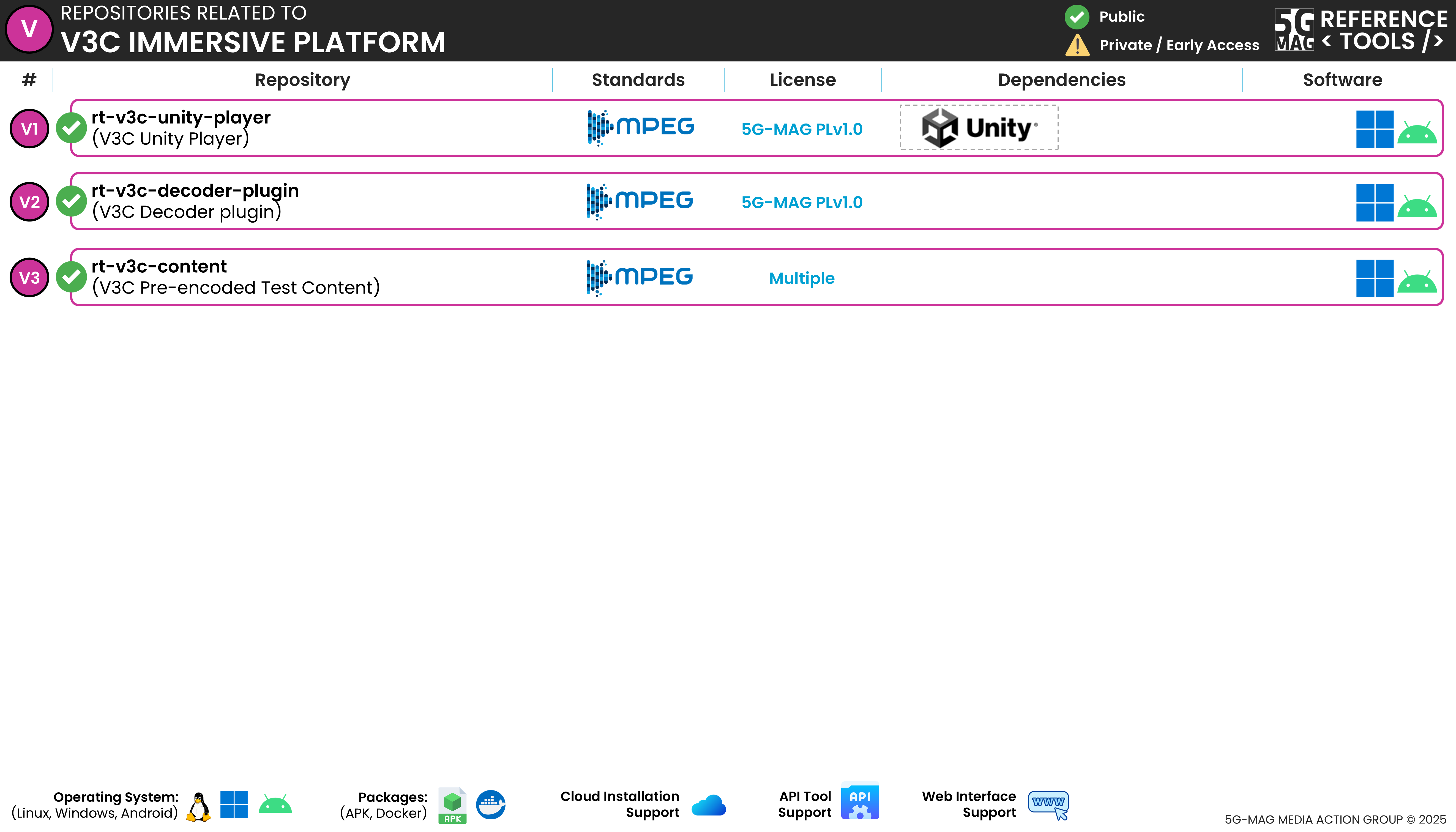Click the Standards column header

tap(638, 80)
